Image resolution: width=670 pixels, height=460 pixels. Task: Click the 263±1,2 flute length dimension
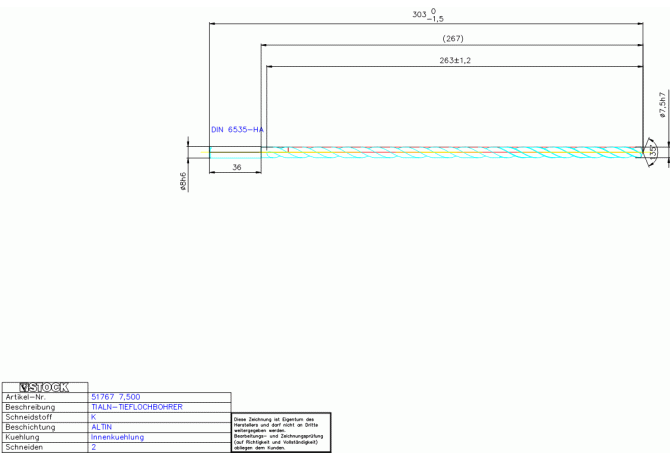[455, 61]
